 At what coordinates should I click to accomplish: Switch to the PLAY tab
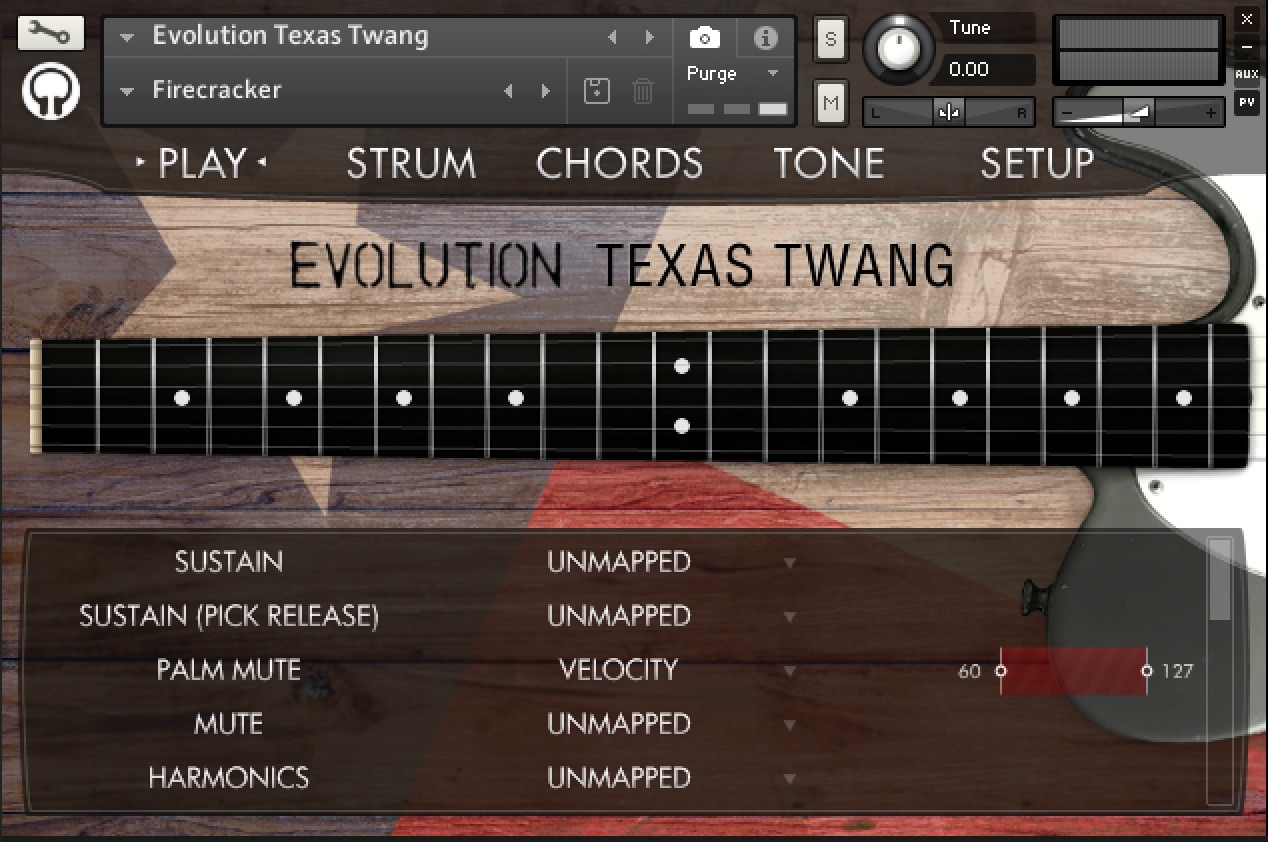(202, 163)
